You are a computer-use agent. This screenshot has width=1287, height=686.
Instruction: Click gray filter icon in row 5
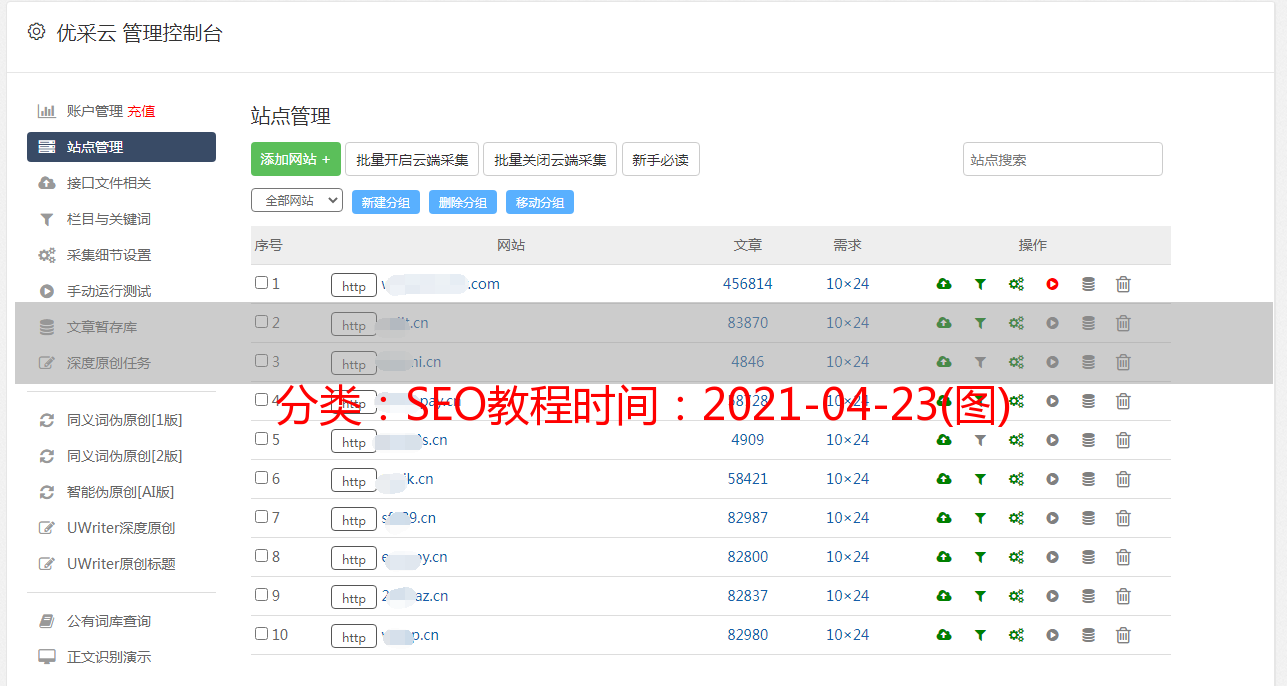point(980,440)
